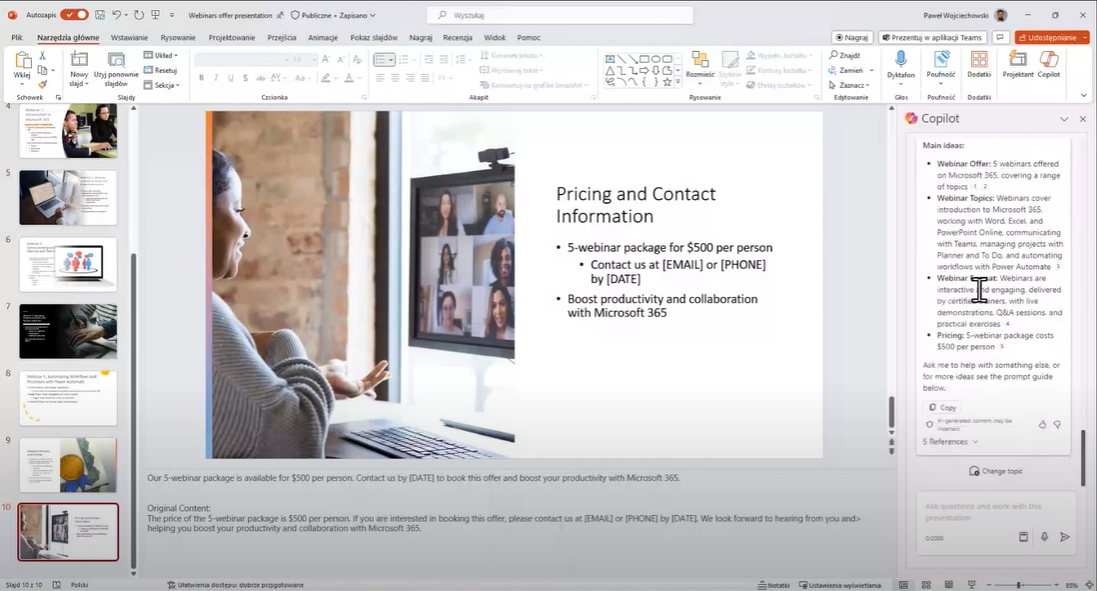Toggle Notatki notes pane in status bar

coord(774,585)
